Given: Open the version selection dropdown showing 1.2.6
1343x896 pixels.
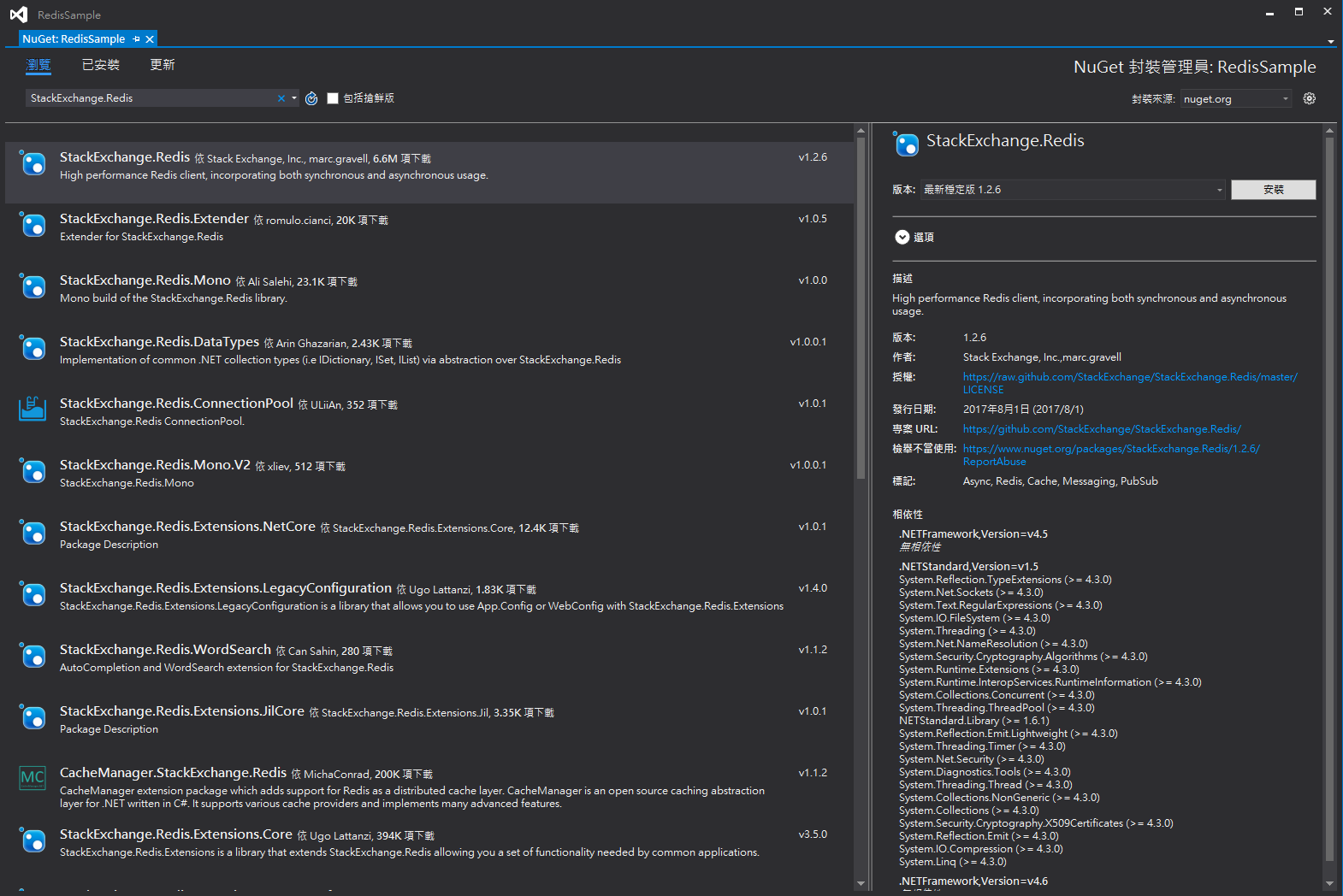Looking at the screenshot, I should tap(1074, 190).
